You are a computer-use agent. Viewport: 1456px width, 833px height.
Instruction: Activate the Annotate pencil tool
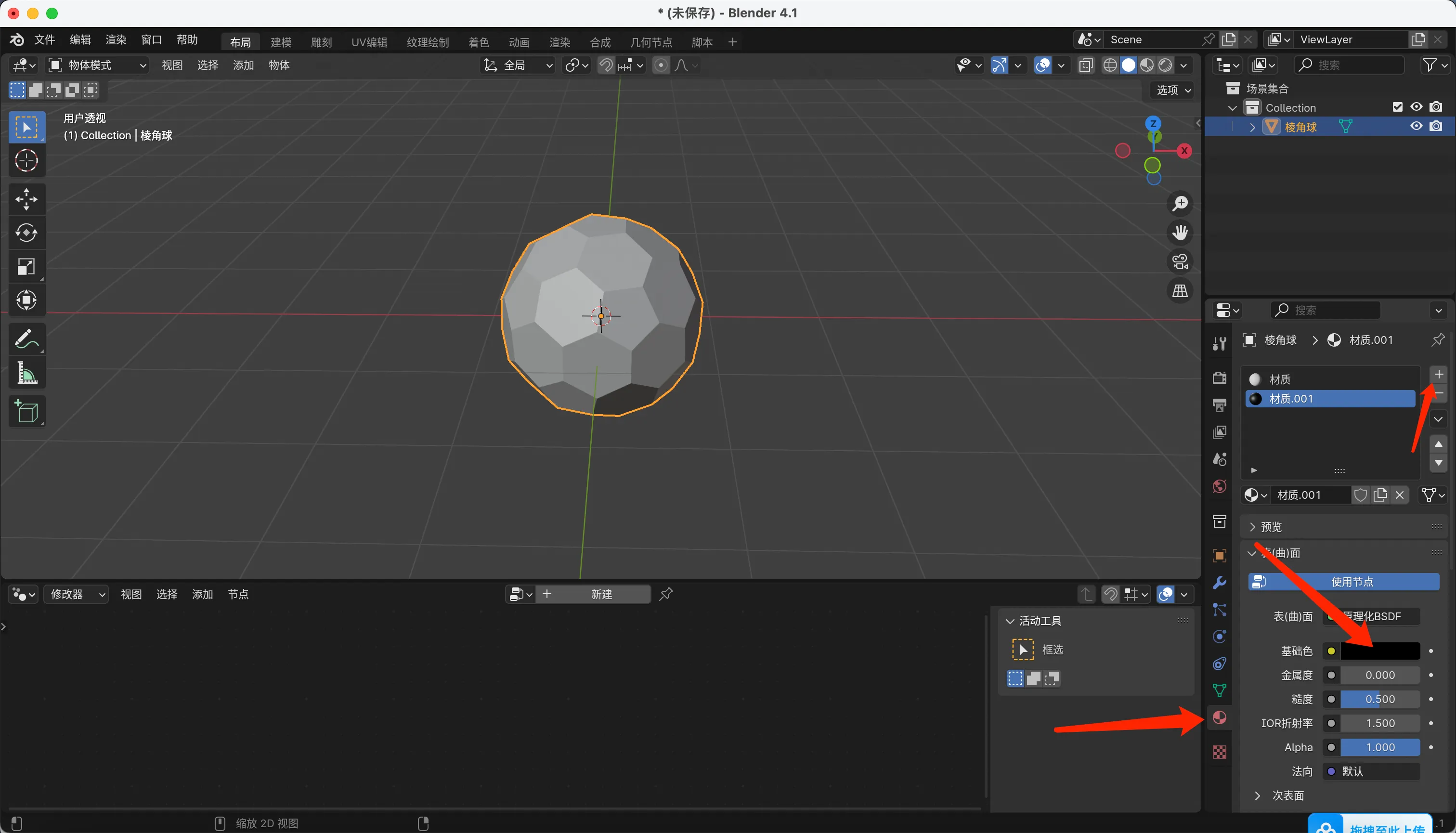26,339
